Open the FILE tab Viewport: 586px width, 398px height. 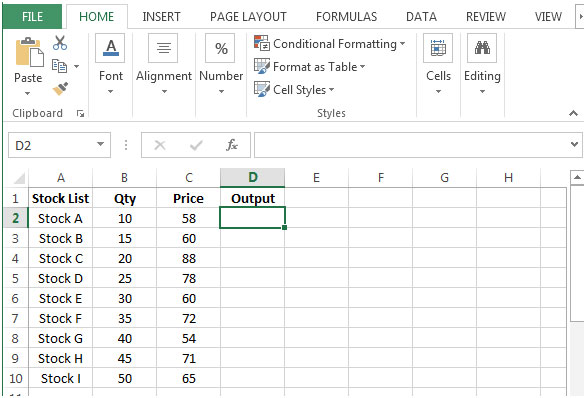(32, 17)
